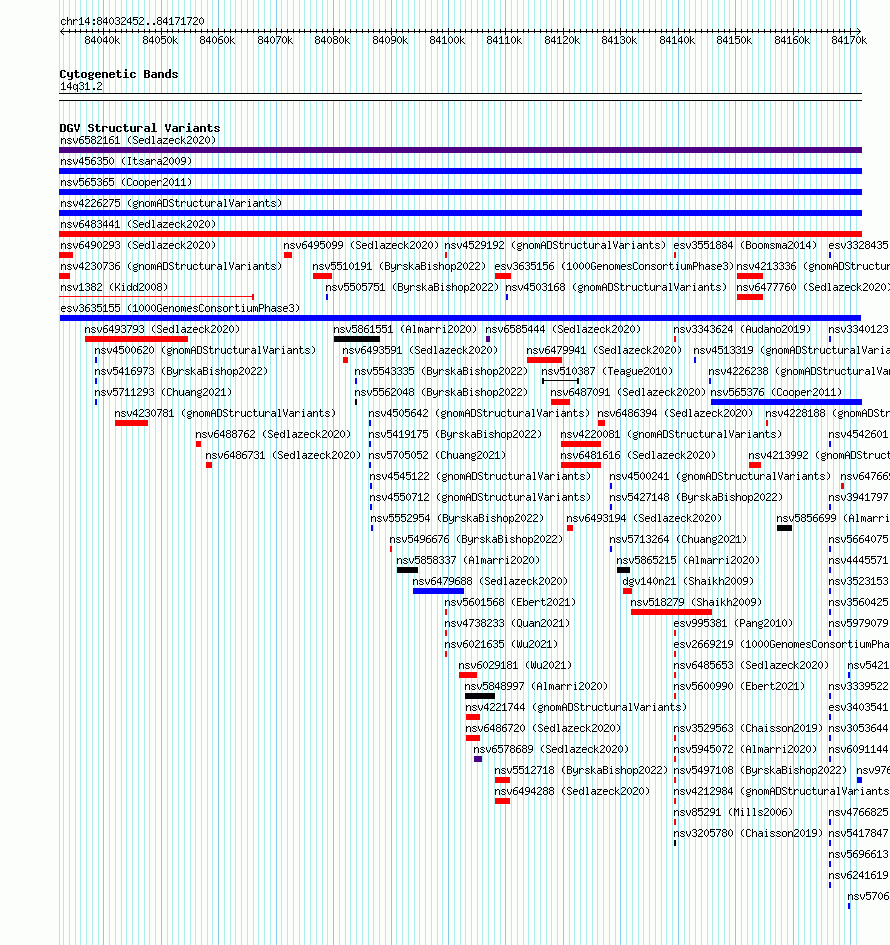
Task: Click red bar under nsv4230781
Action: click(x=131, y=423)
